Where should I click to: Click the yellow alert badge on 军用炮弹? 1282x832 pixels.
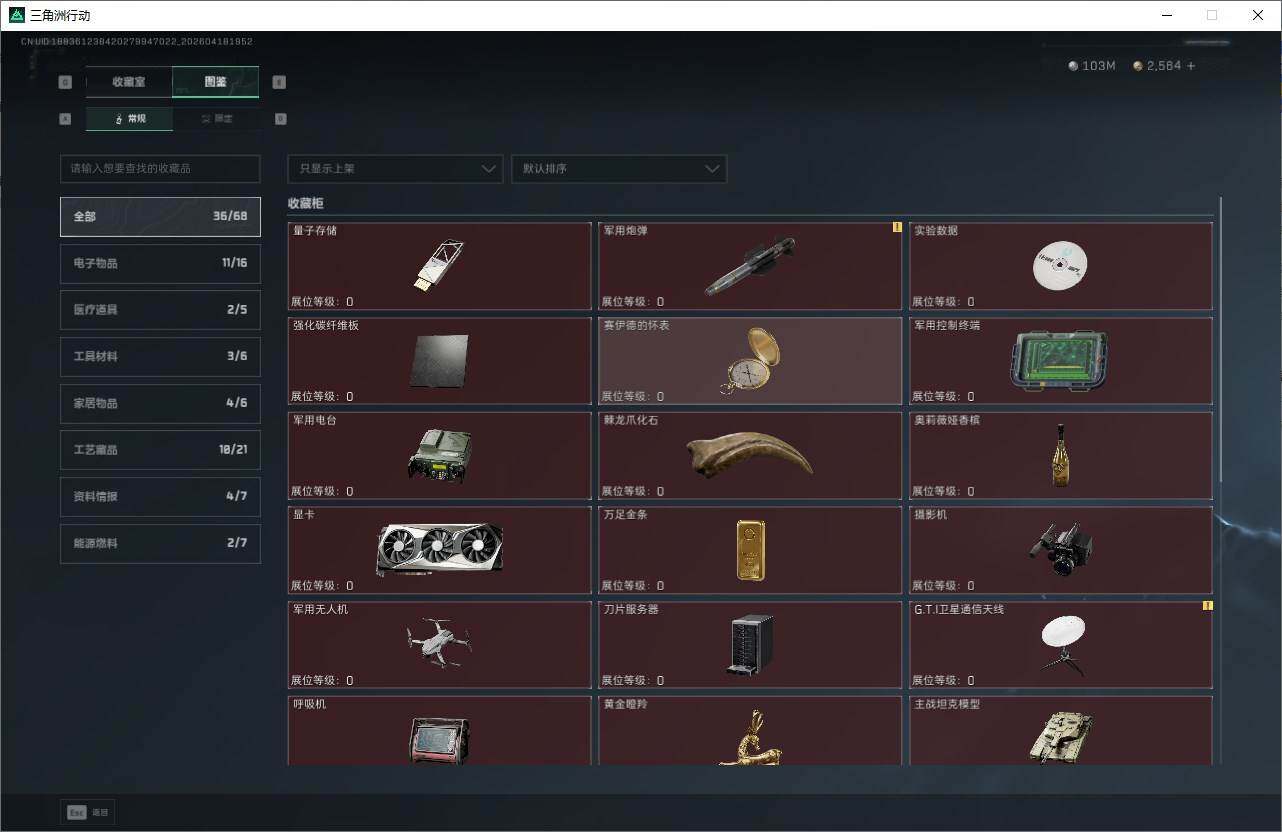pyautogui.click(x=897, y=227)
